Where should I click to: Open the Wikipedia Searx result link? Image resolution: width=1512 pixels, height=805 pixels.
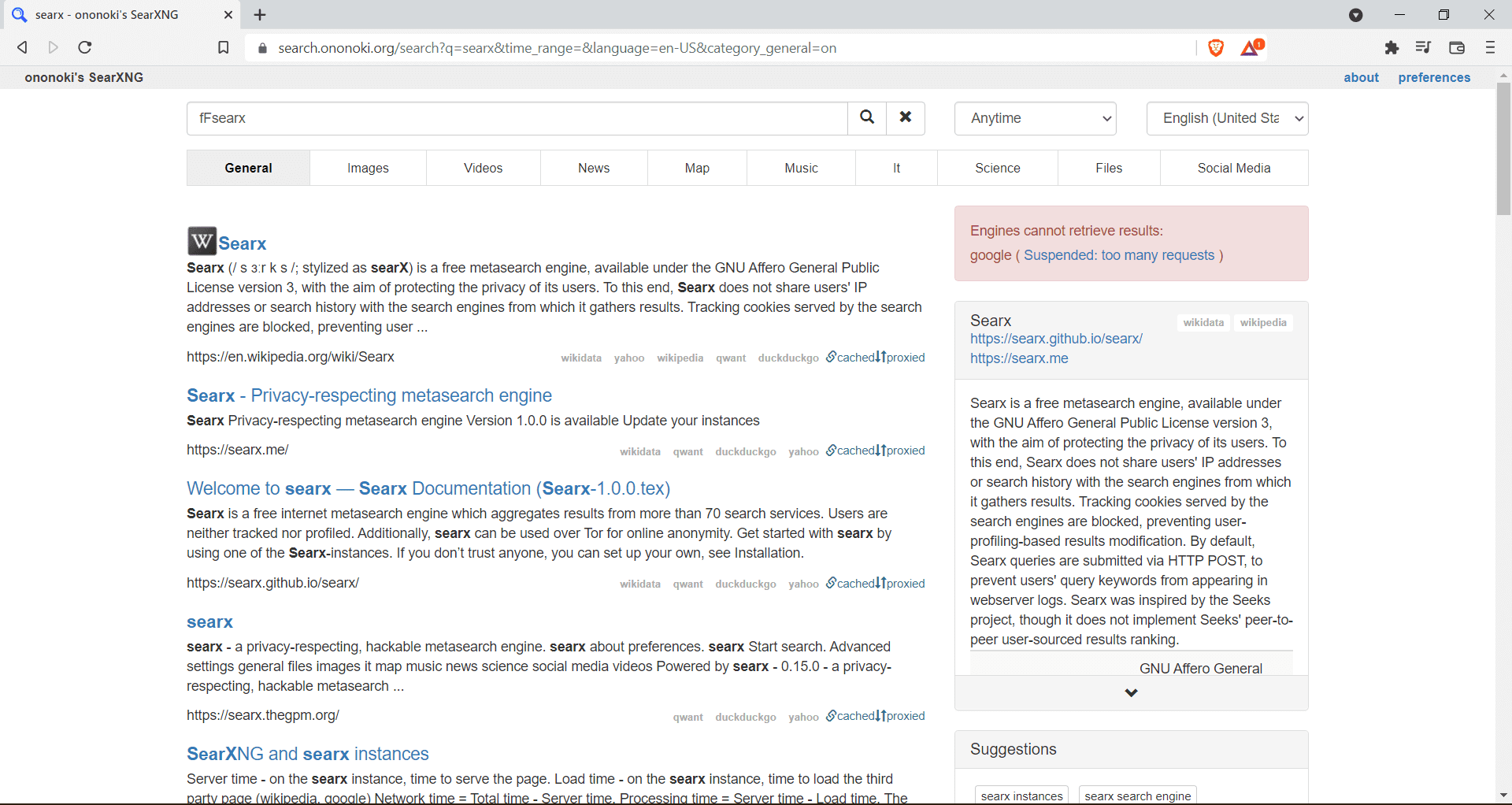(x=242, y=243)
